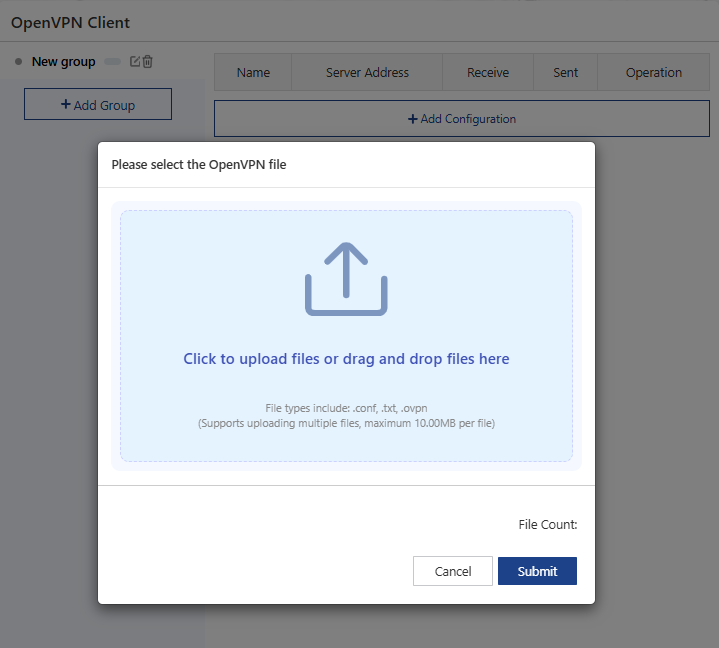This screenshot has width=719, height=648.
Task: Submit the selected OpenVPN file
Action: (x=537, y=571)
